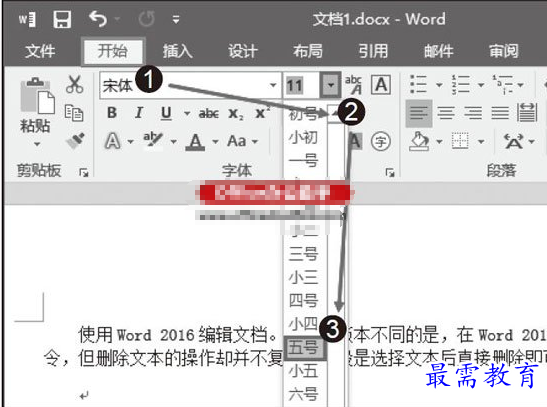547x407 pixels.
Task: Open Text Effects dropdown arrow
Action: (130, 142)
